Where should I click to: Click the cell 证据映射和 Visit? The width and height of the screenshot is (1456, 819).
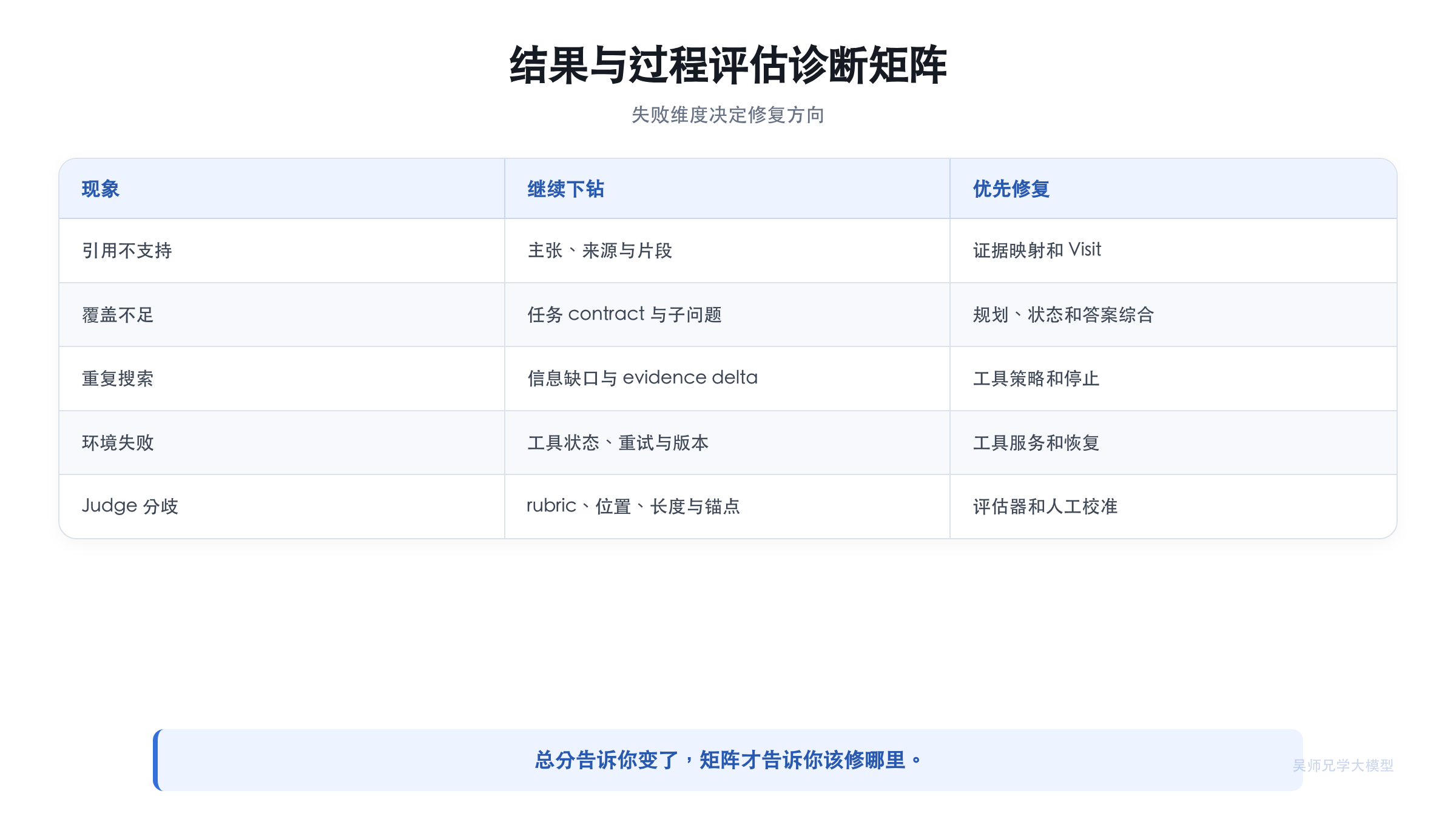1173,251
